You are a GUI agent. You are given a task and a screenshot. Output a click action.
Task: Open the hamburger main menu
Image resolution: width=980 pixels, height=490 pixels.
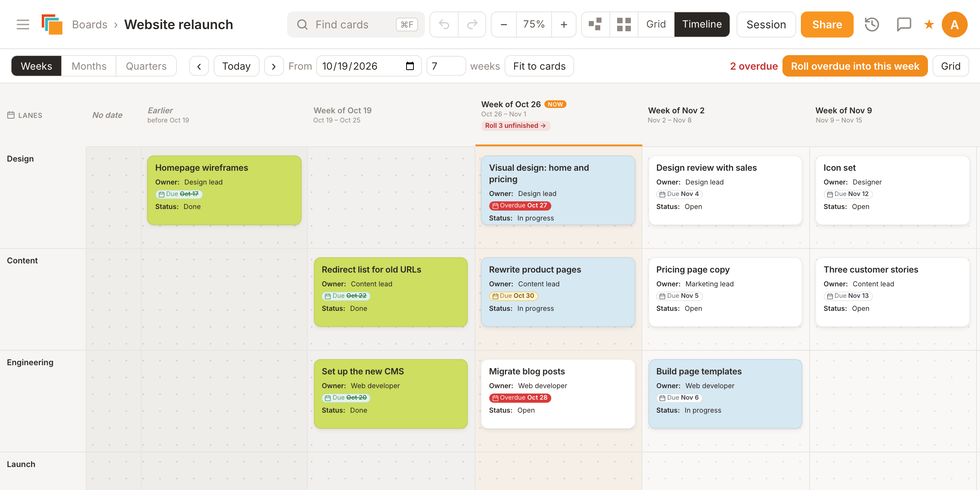pyautogui.click(x=23, y=24)
